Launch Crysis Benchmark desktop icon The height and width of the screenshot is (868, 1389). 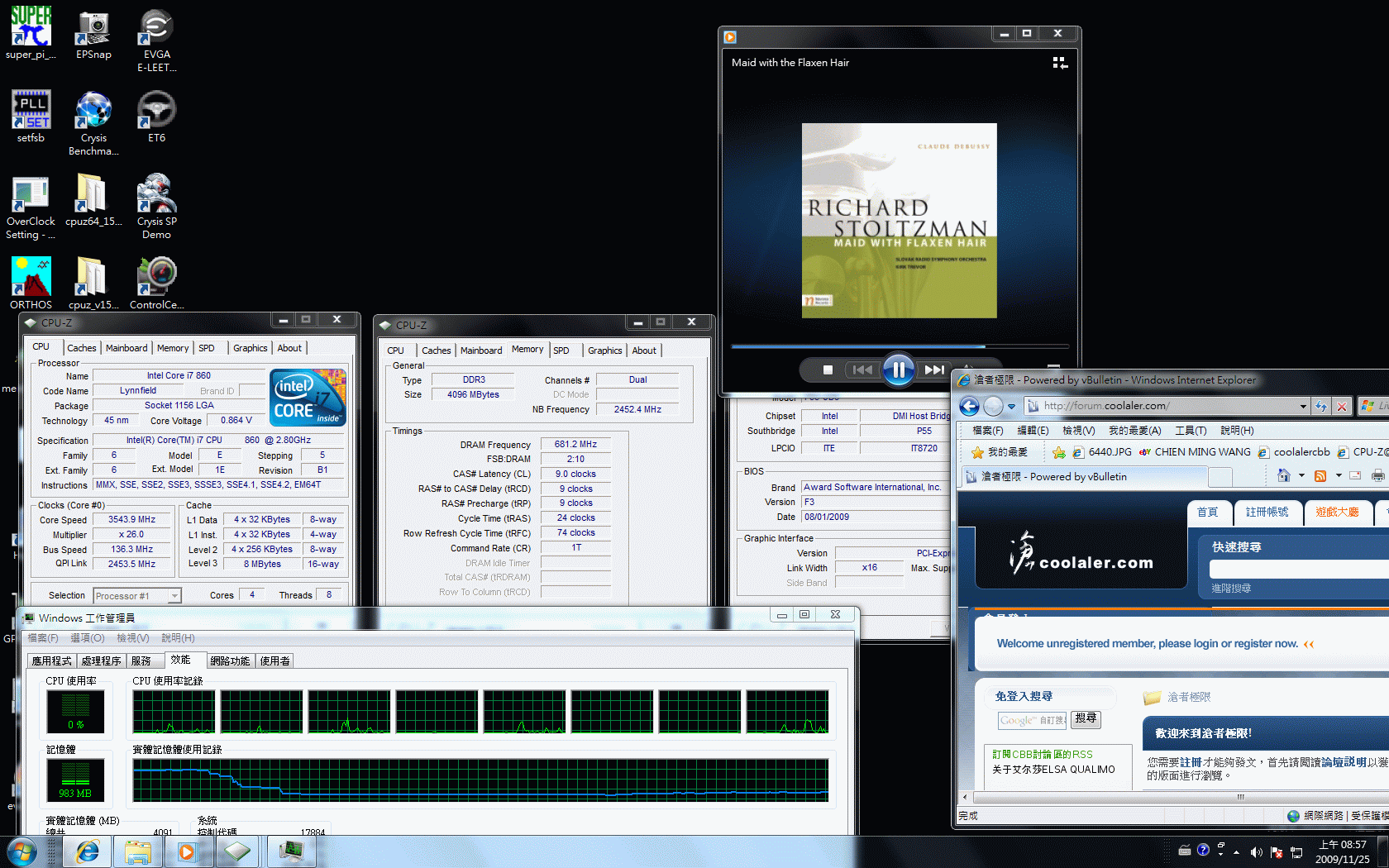93,122
